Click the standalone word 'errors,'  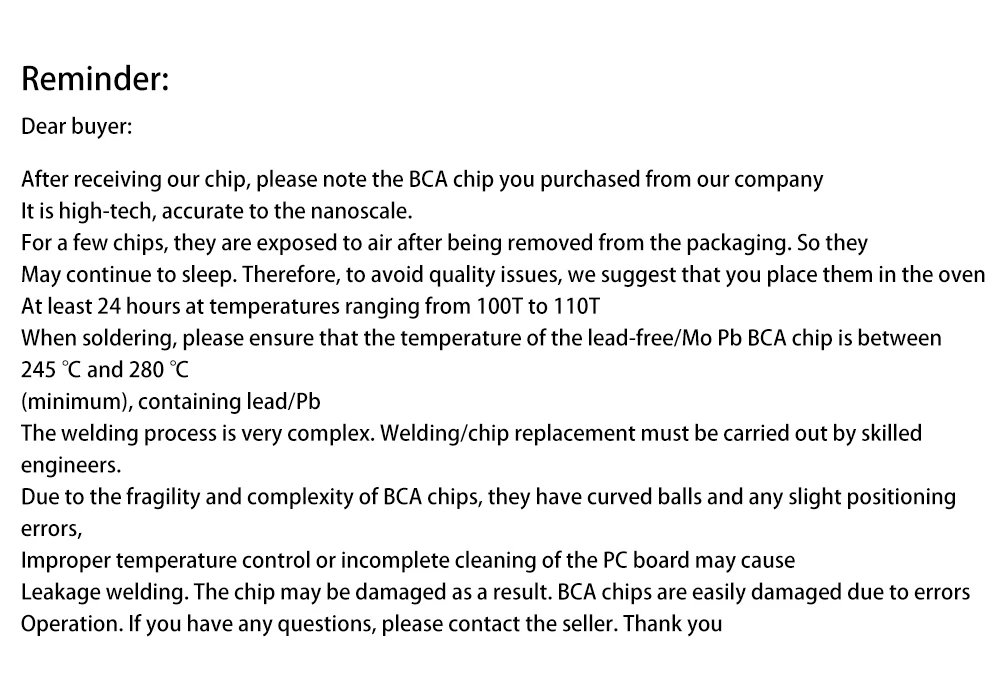click(52, 529)
